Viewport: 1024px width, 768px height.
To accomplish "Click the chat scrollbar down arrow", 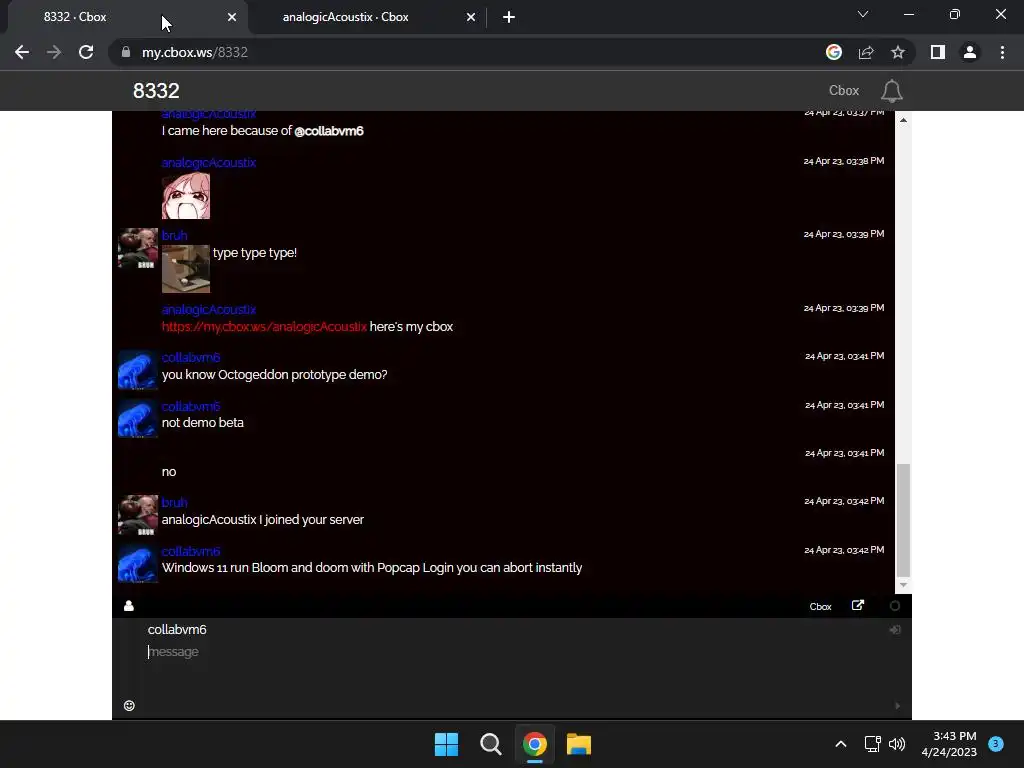I will point(903,585).
